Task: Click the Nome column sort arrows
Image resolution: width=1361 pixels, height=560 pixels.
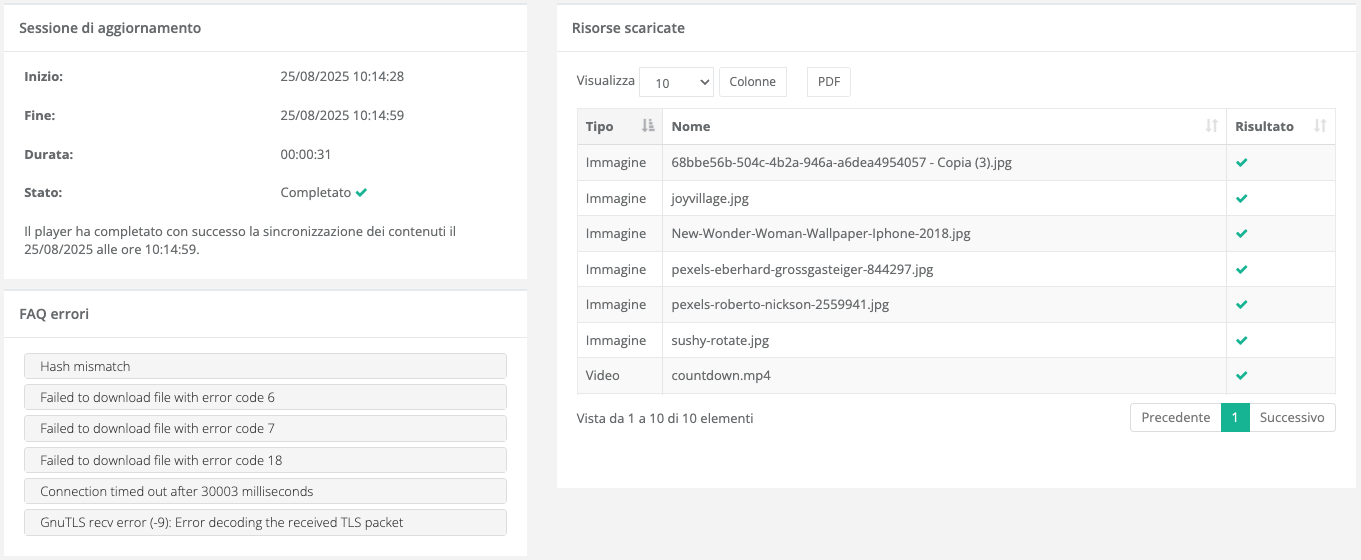Action: pos(1211,127)
